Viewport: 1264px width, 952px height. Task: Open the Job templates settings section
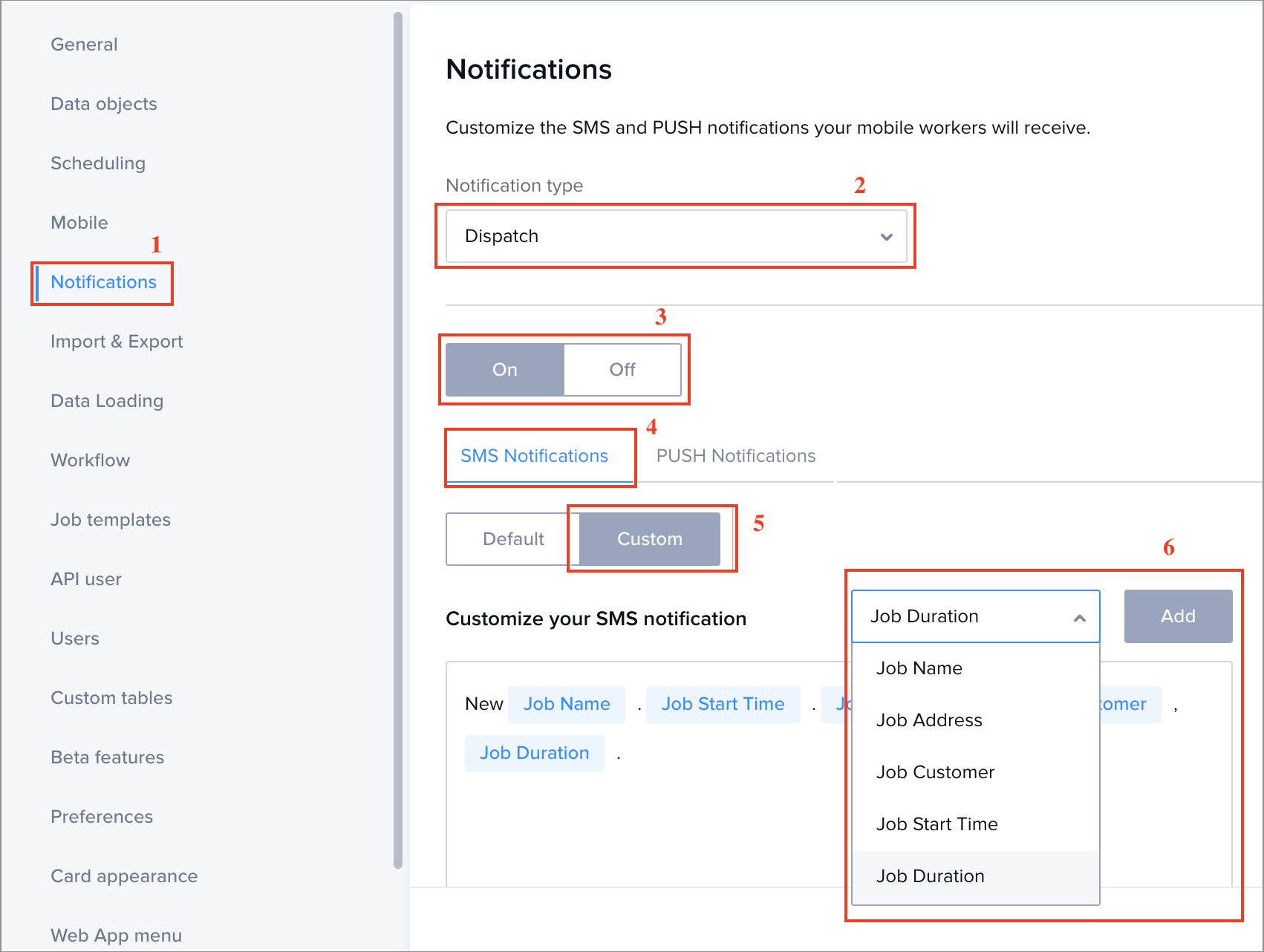click(110, 519)
